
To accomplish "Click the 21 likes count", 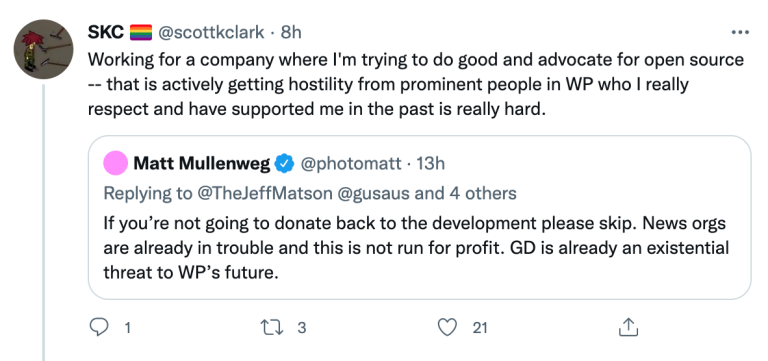I will click(x=480, y=328).
